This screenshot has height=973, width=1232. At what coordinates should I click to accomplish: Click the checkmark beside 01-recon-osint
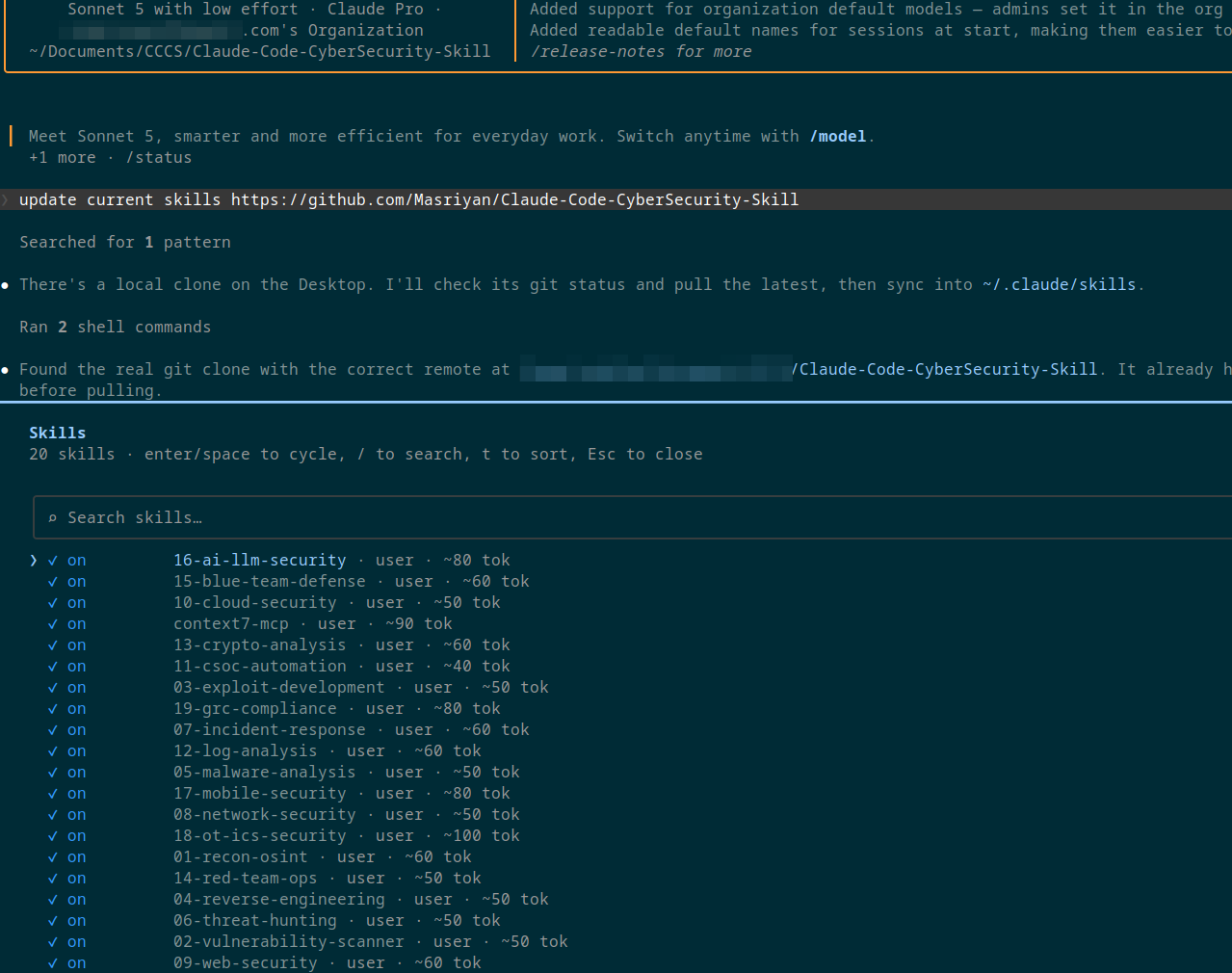coord(53,857)
